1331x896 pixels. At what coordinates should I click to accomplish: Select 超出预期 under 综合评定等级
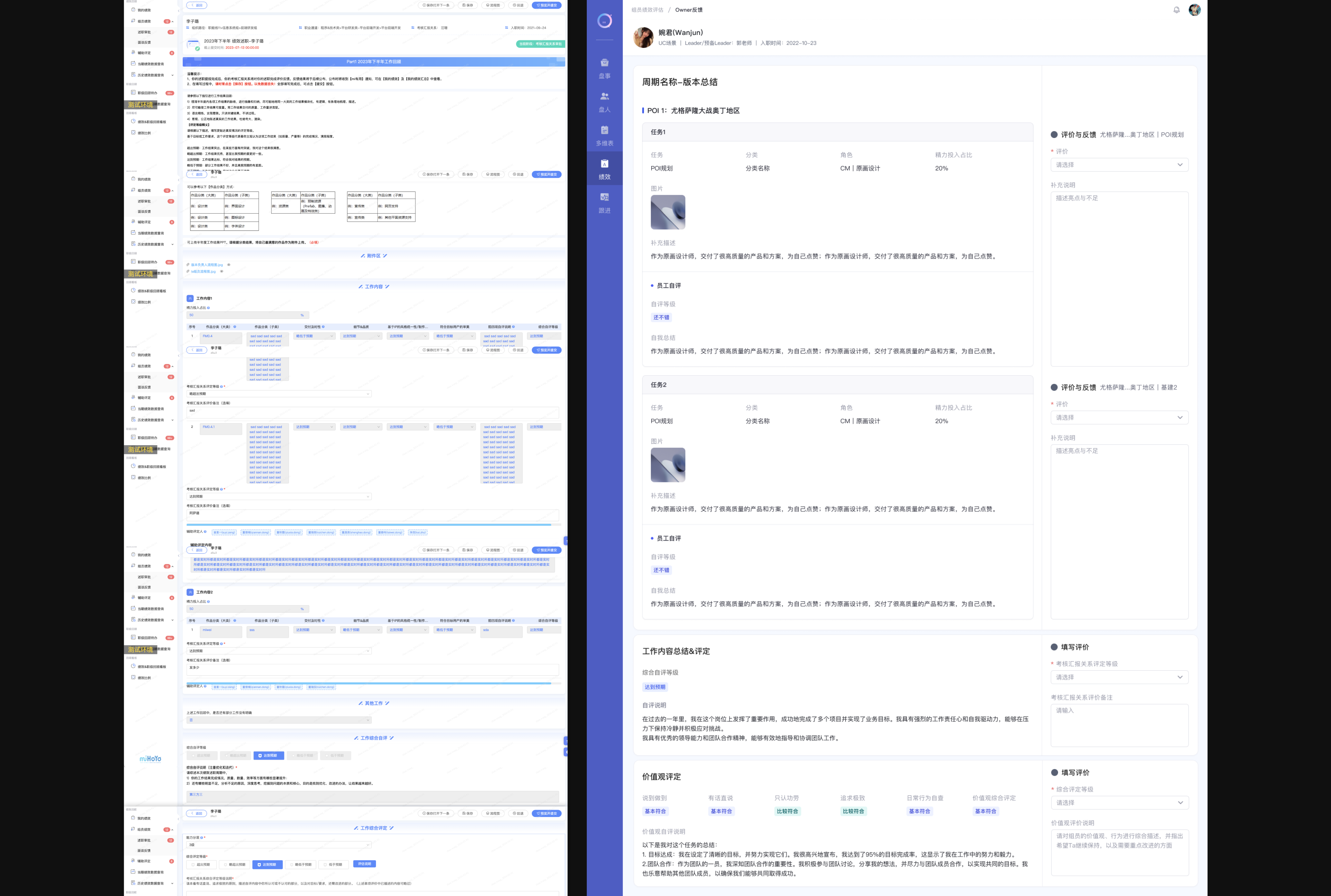pyautogui.click(x=202, y=864)
